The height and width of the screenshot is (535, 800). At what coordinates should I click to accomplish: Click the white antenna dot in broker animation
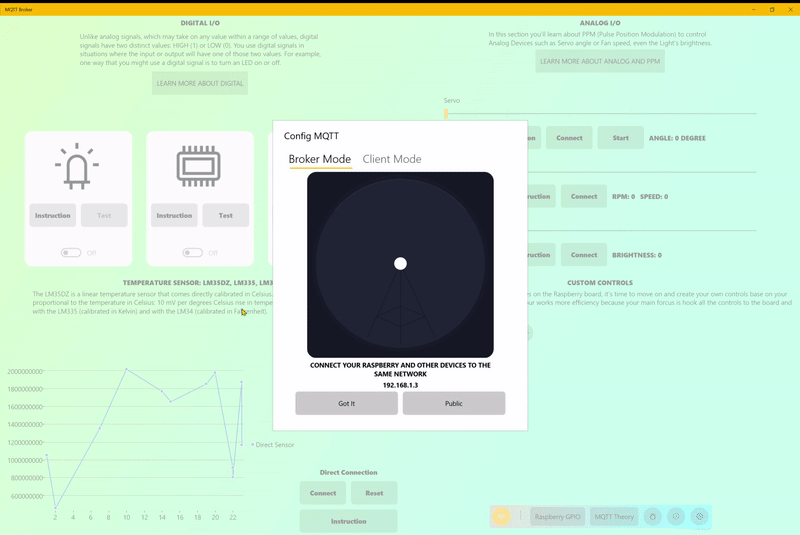point(401,264)
